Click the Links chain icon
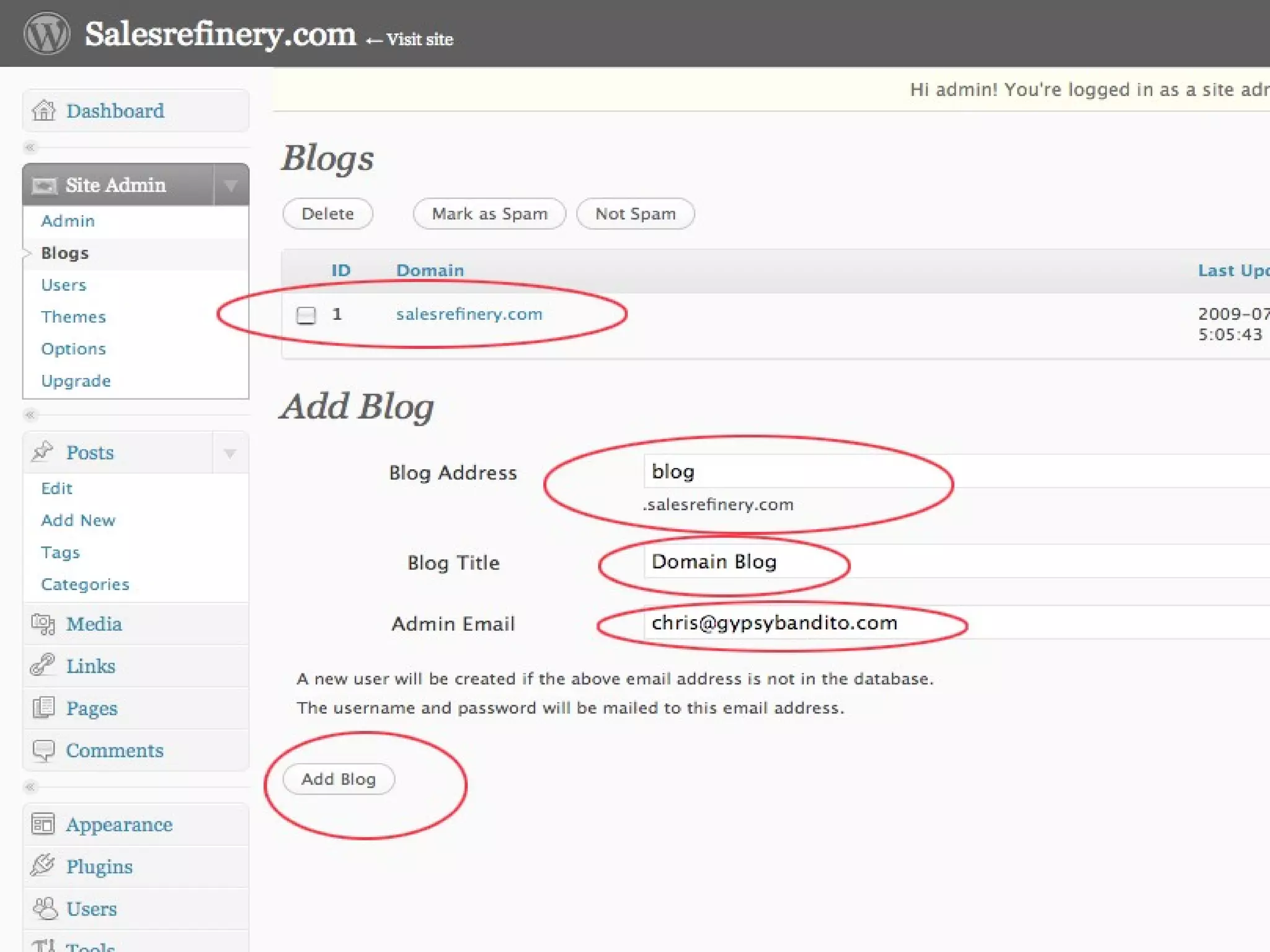Screen dimensions: 1270x952 point(43,665)
